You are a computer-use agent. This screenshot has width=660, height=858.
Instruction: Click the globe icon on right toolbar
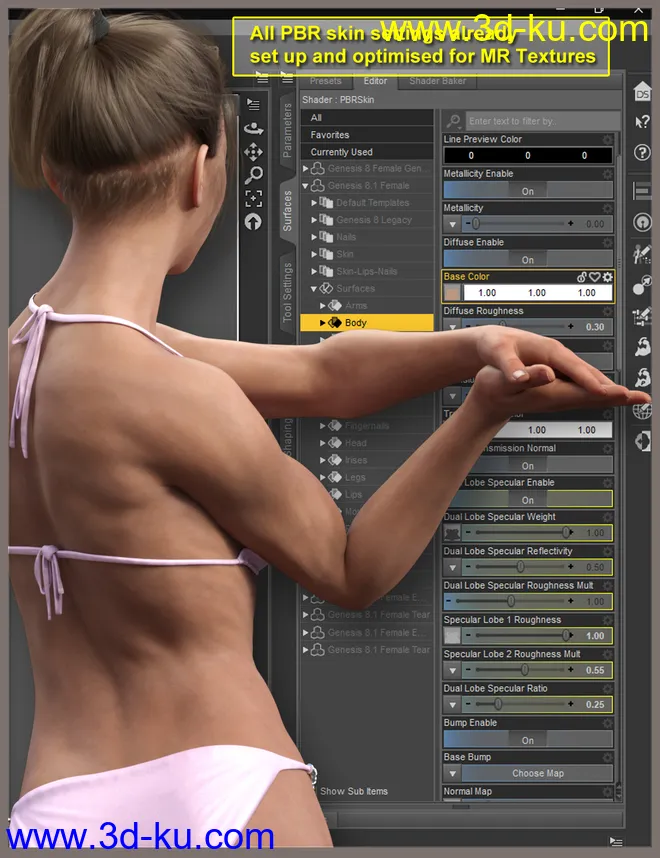point(642,410)
